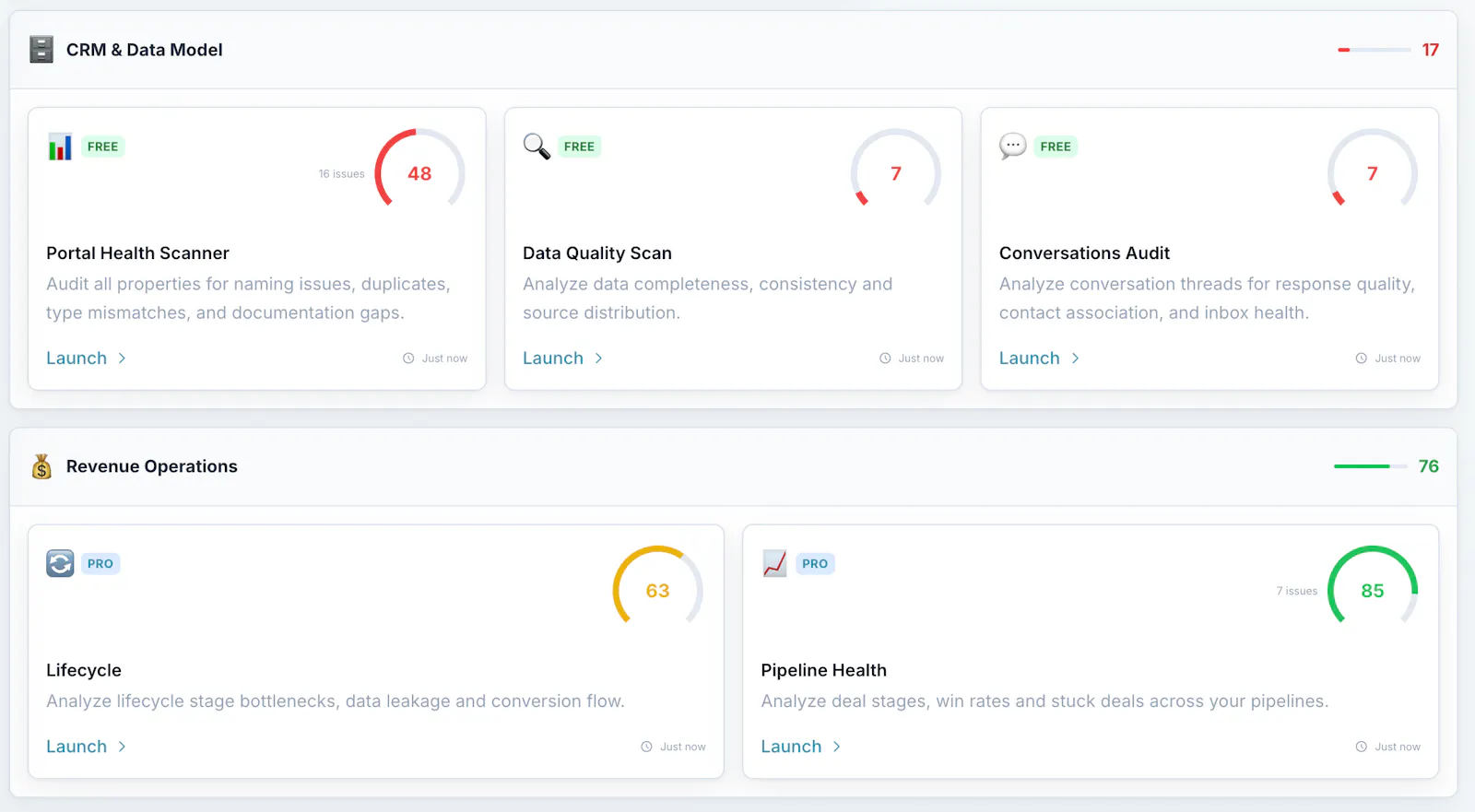Click 'Just now' timestamp on Portal Health Scanner
This screenshot has height=812, width=1475.
444,359
